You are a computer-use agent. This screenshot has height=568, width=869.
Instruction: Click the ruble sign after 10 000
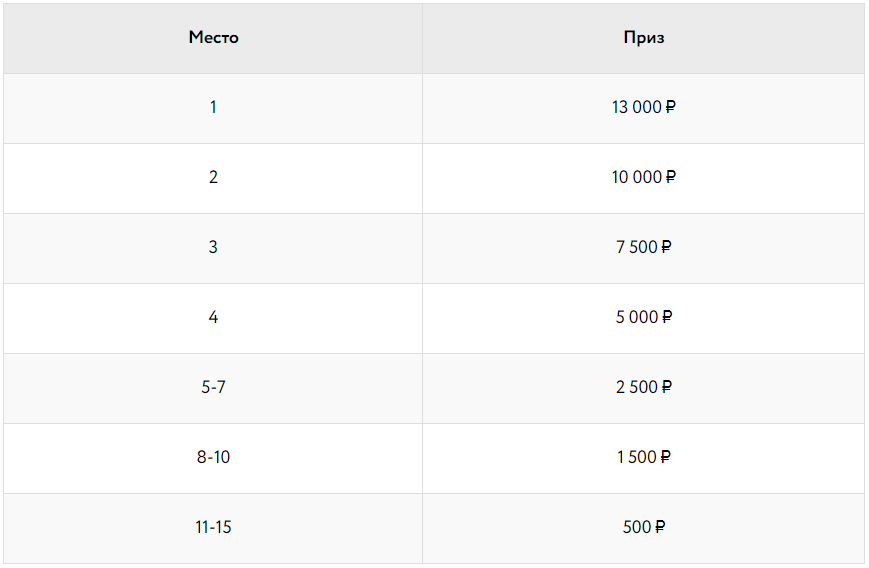click(670, 177)
